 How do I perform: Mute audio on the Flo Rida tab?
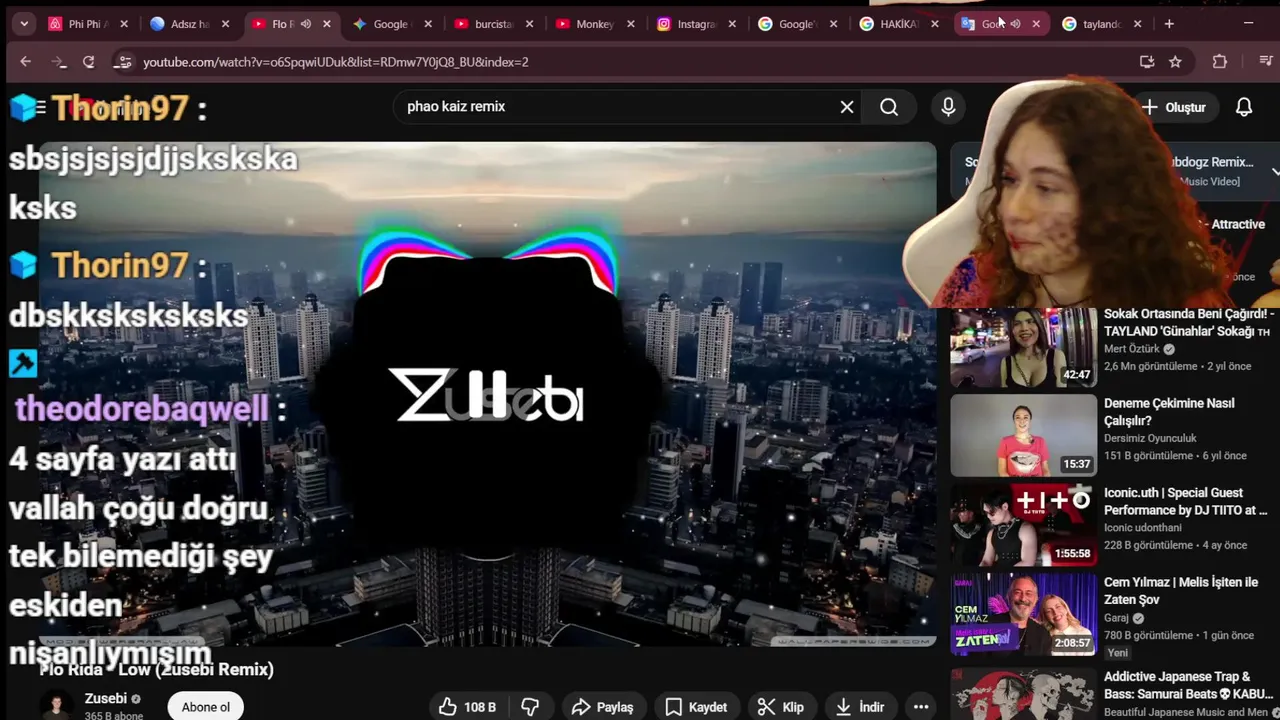[306, 24]
